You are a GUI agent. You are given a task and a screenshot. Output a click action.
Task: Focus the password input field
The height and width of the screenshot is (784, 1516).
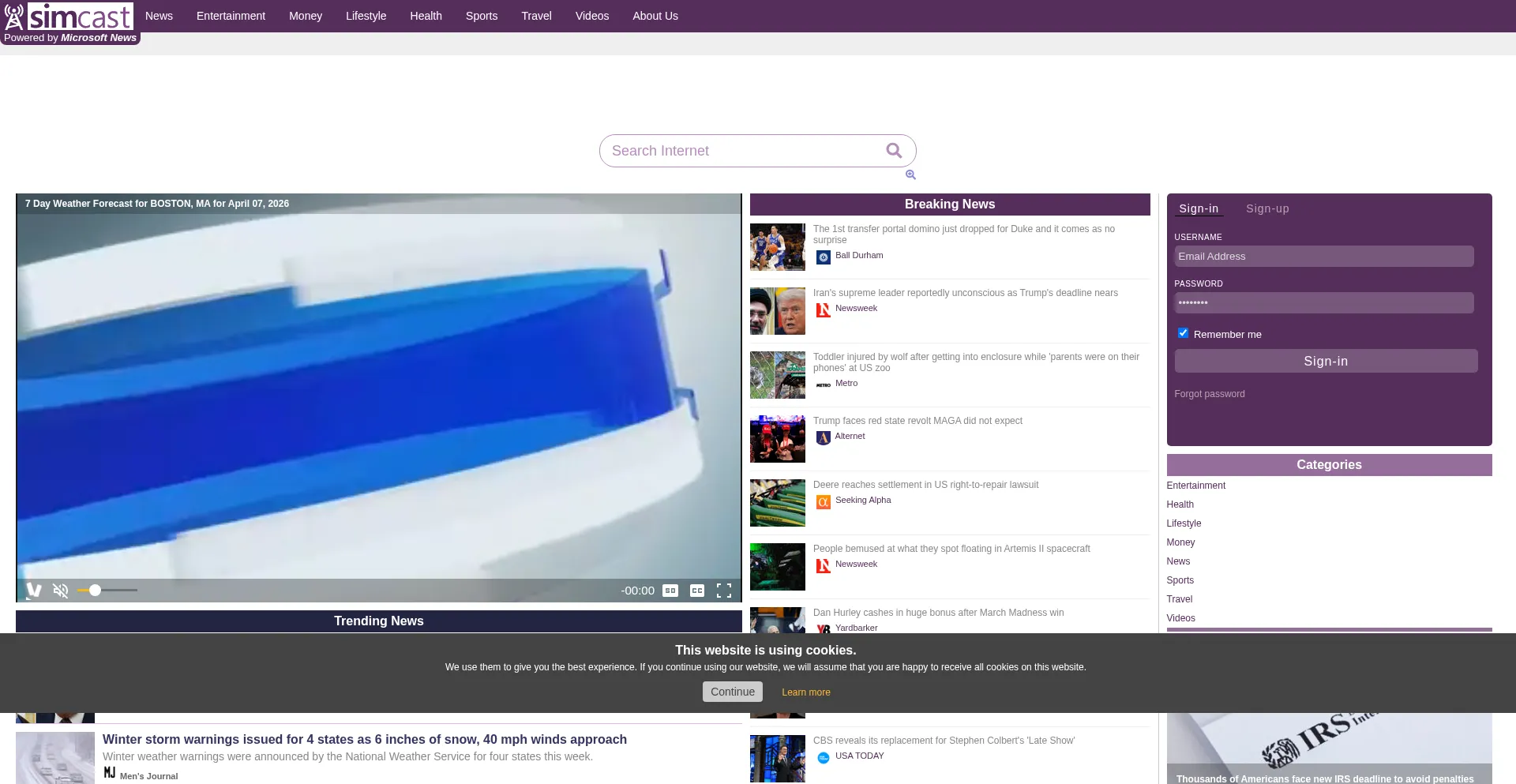click(x=1323, y=303)
